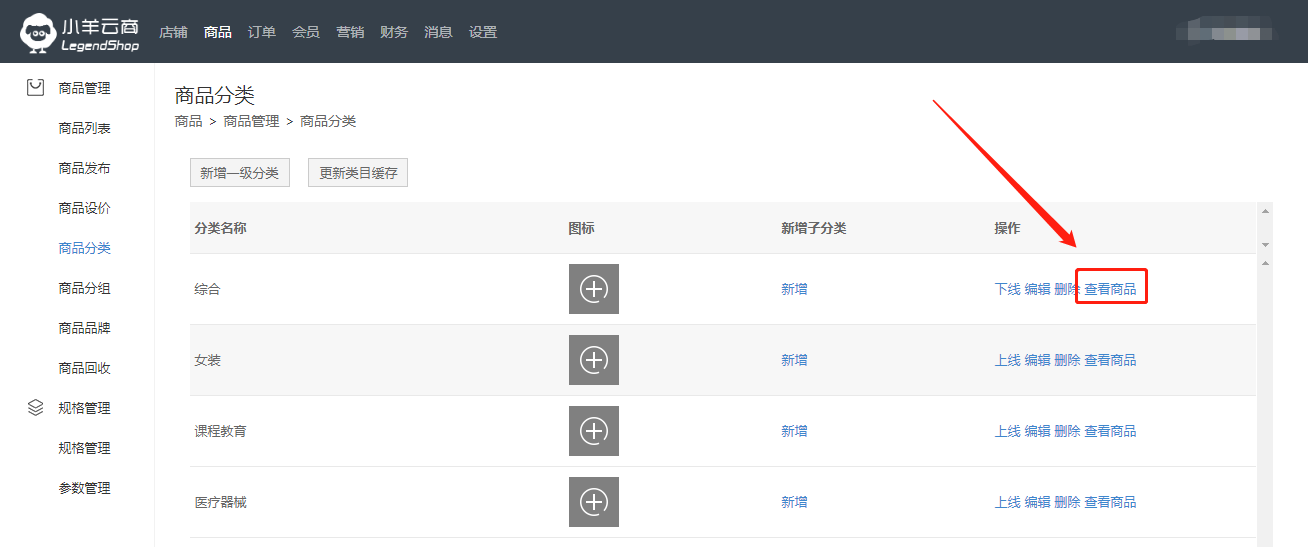
Task: Click the plus icon for 综合 category
Action: click(x=594, y=289)
